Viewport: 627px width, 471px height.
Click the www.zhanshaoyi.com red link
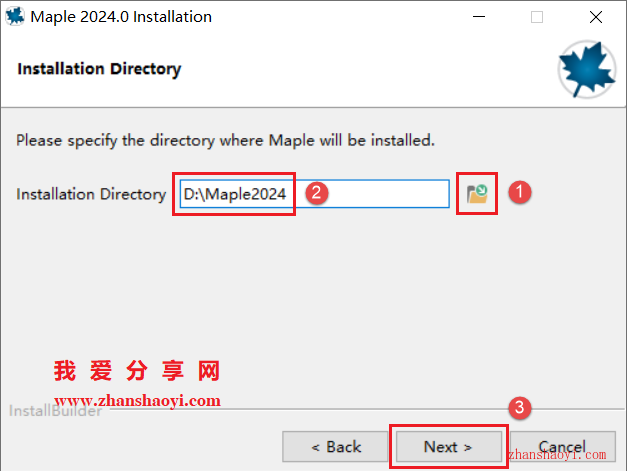tap(137, 400)
